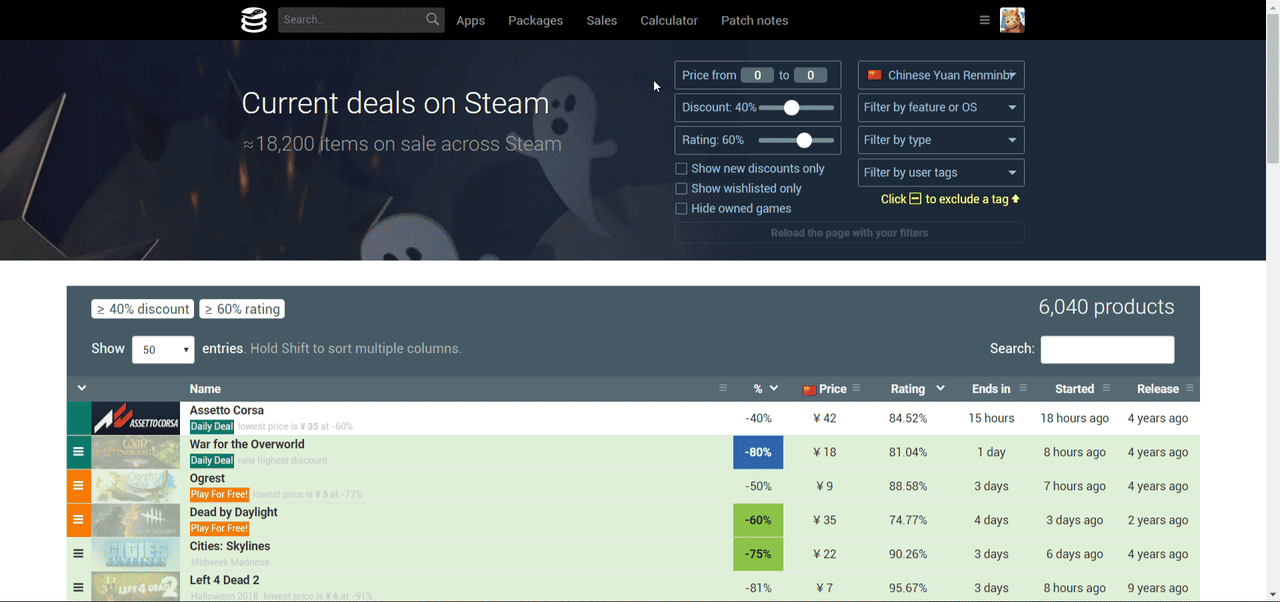Click the ≥ 40% discount filter tag
The width and height of the screenshot is (1280, 602).
[143, 309]
